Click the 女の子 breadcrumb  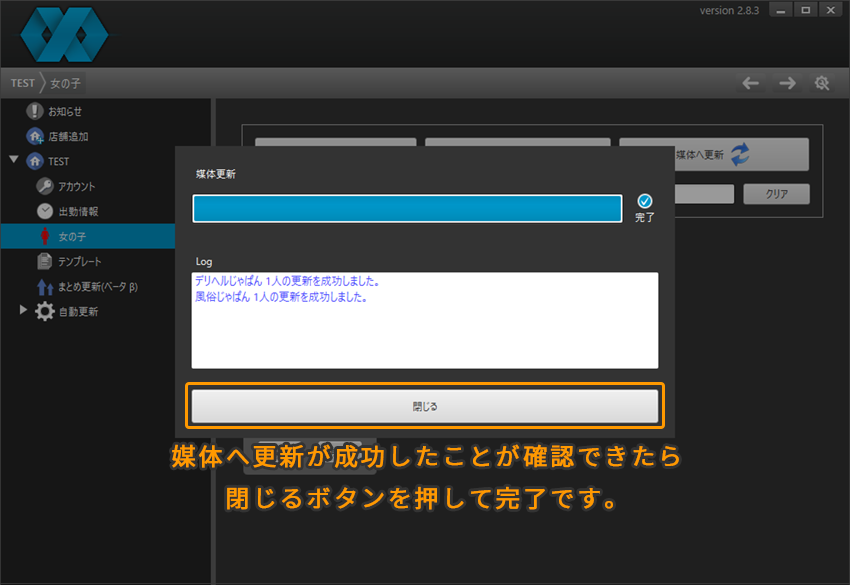pos(66,83)
